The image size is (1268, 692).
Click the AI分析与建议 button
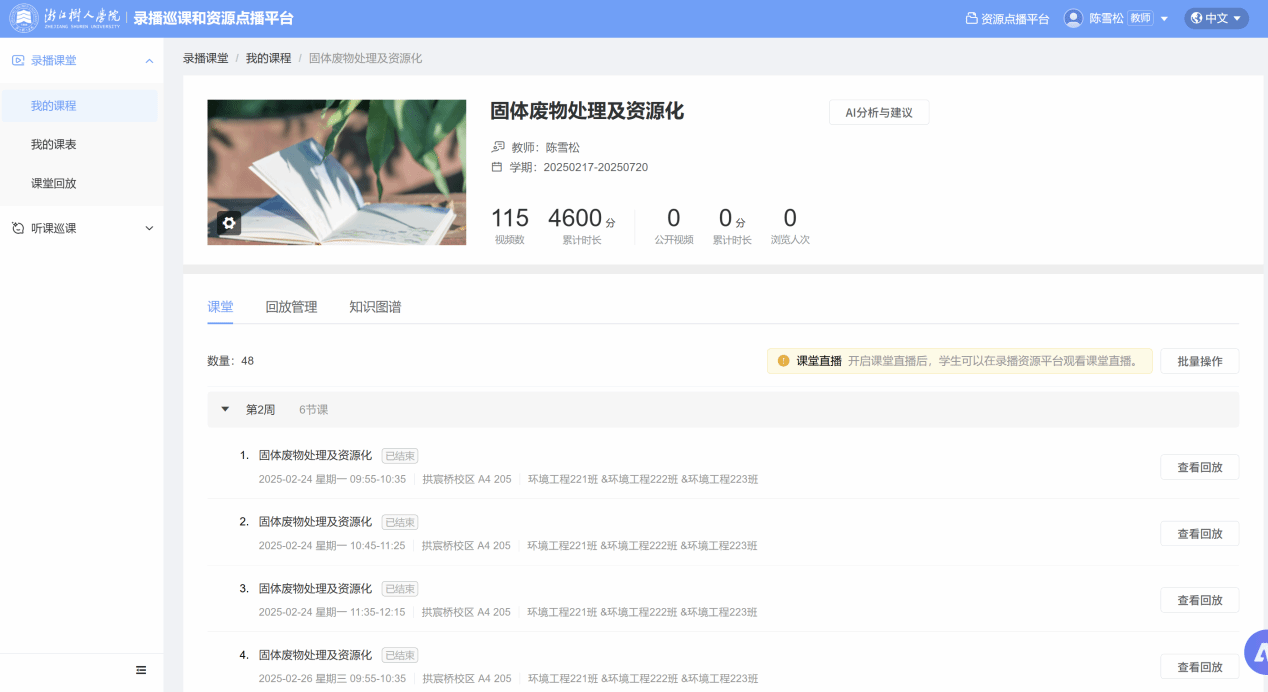click(879, 112)
